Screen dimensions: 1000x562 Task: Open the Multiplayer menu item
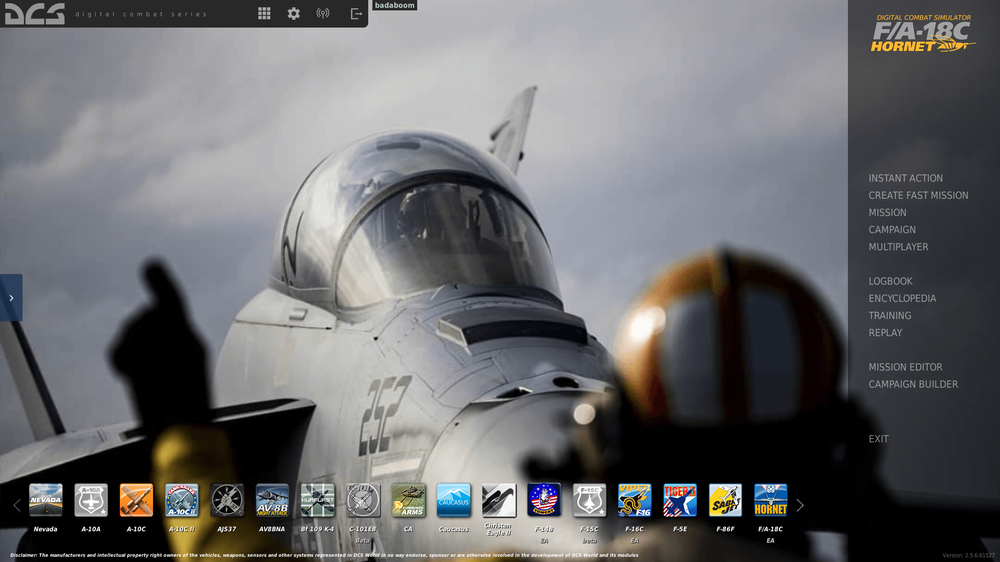coord(898,247)
